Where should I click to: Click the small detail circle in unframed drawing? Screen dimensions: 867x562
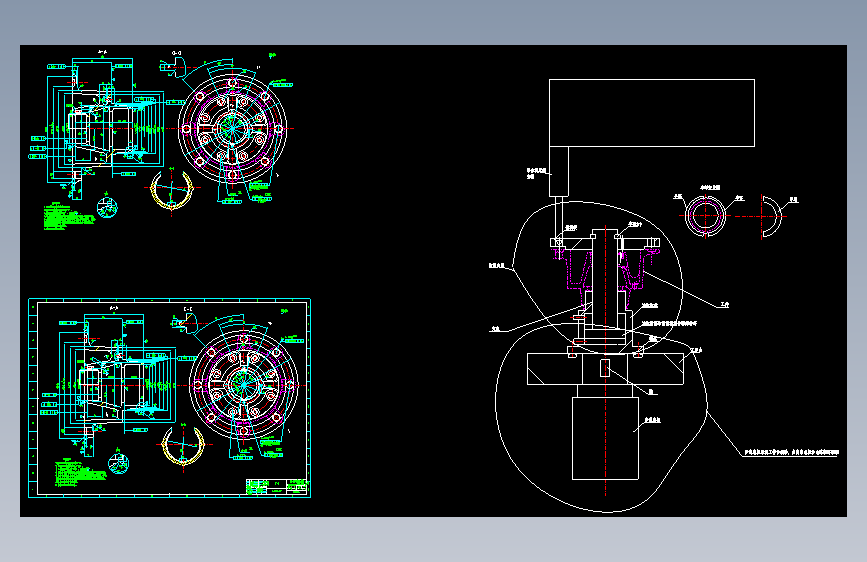(107, 207)
